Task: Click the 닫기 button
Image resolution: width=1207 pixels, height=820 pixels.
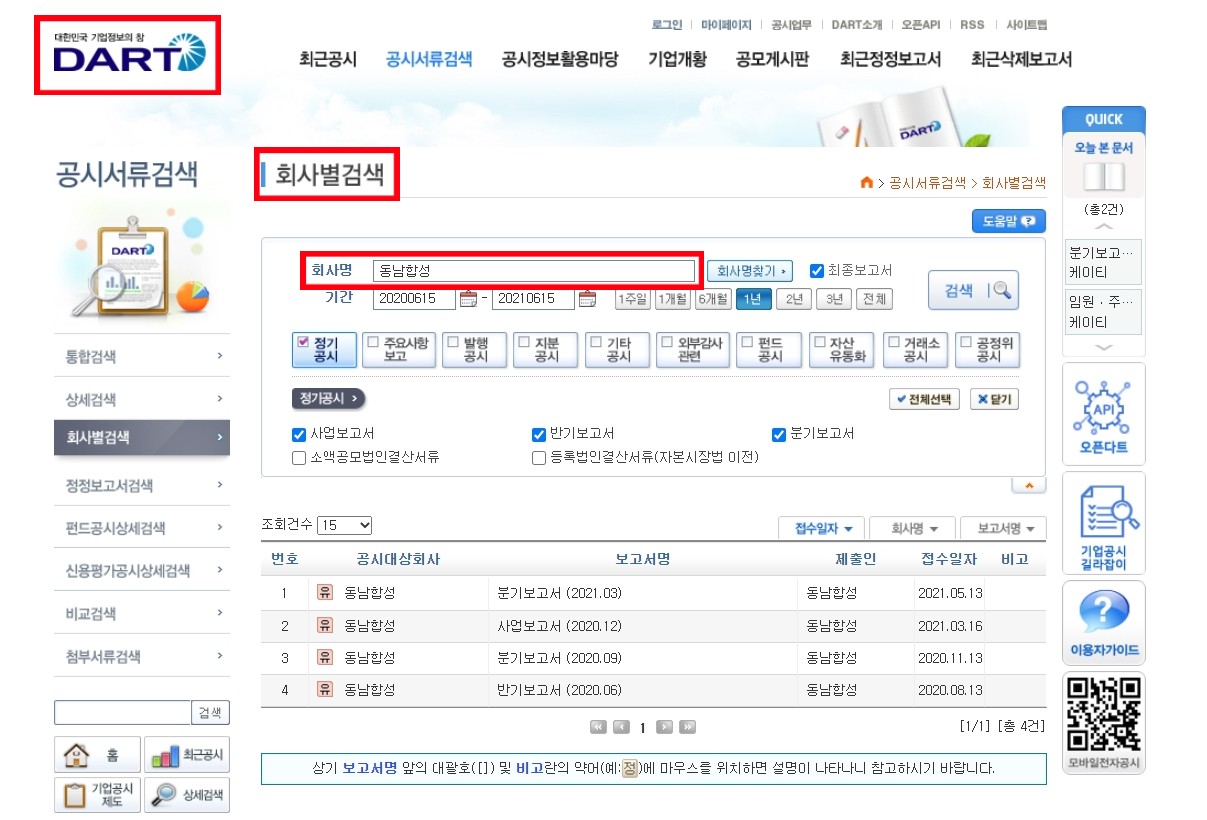Action: [994, 399]
